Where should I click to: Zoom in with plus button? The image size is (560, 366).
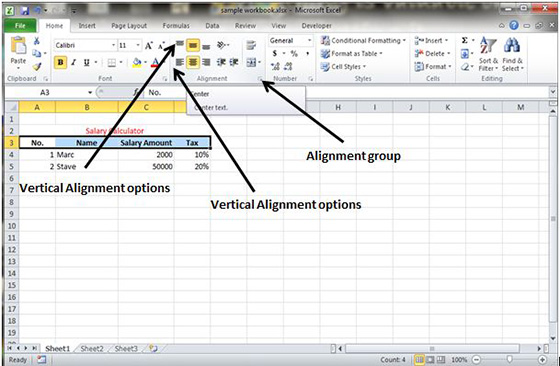(542, 360)
